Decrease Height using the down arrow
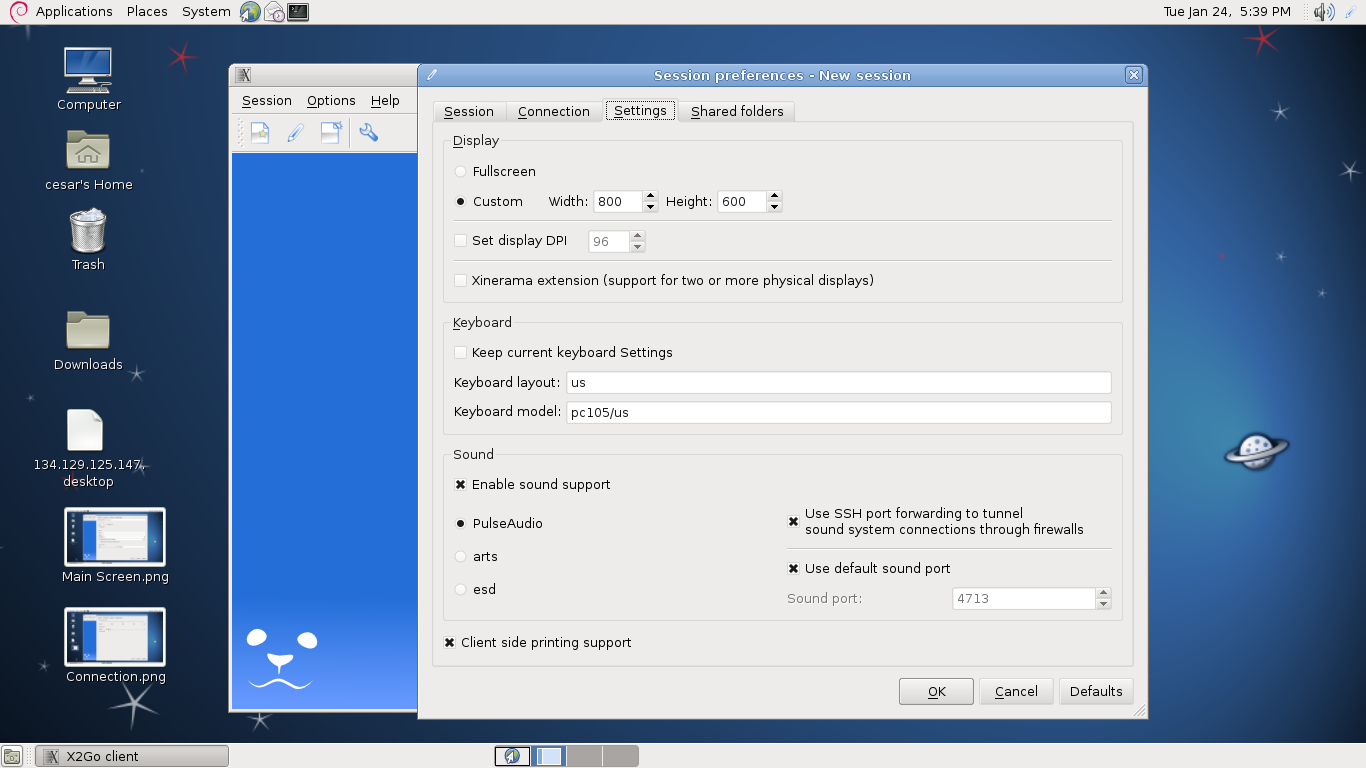Viewport: 1366px width, 768px height. point(774,207)
